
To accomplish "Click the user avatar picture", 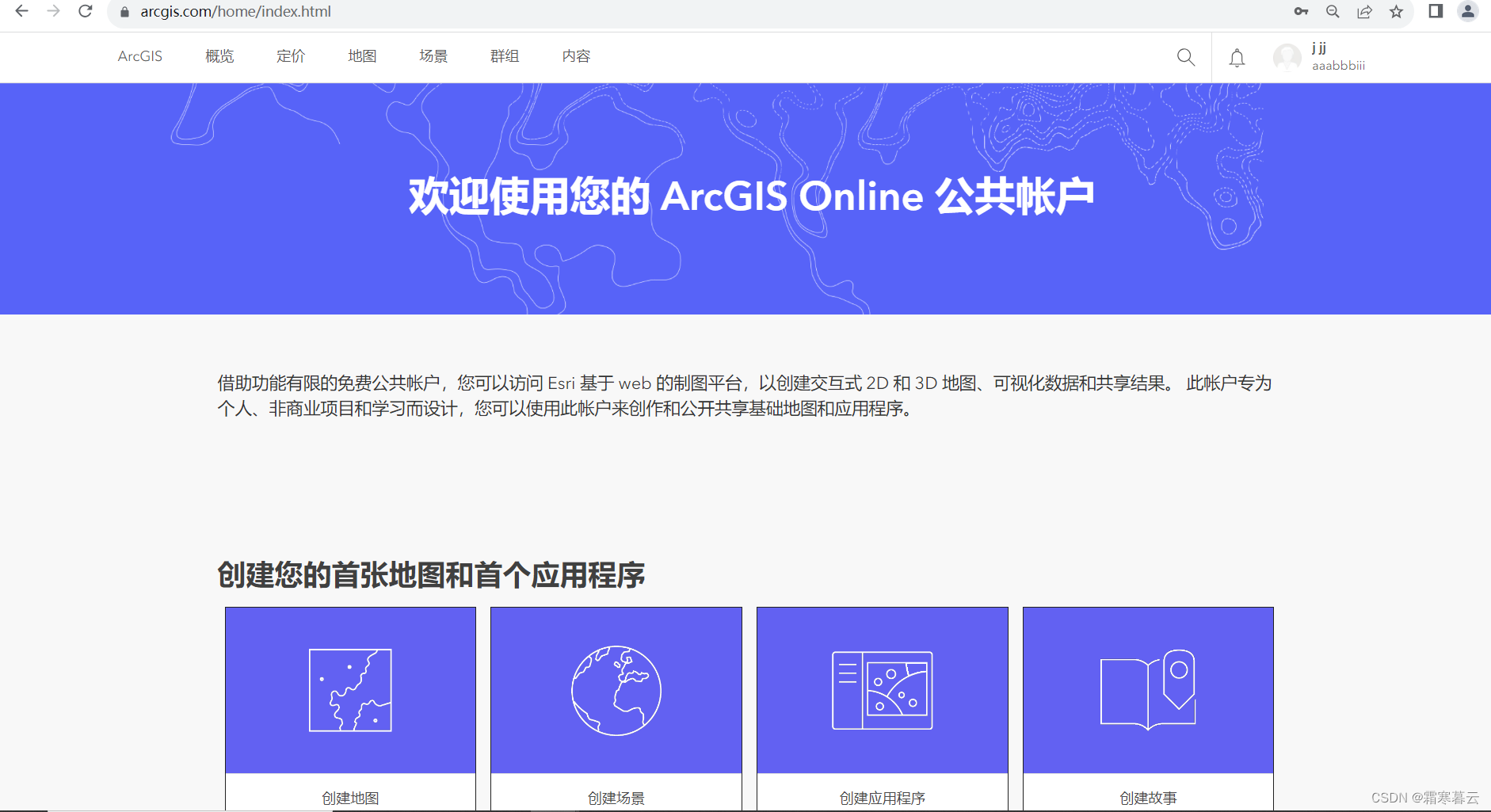I will (x=1287, y=57).
